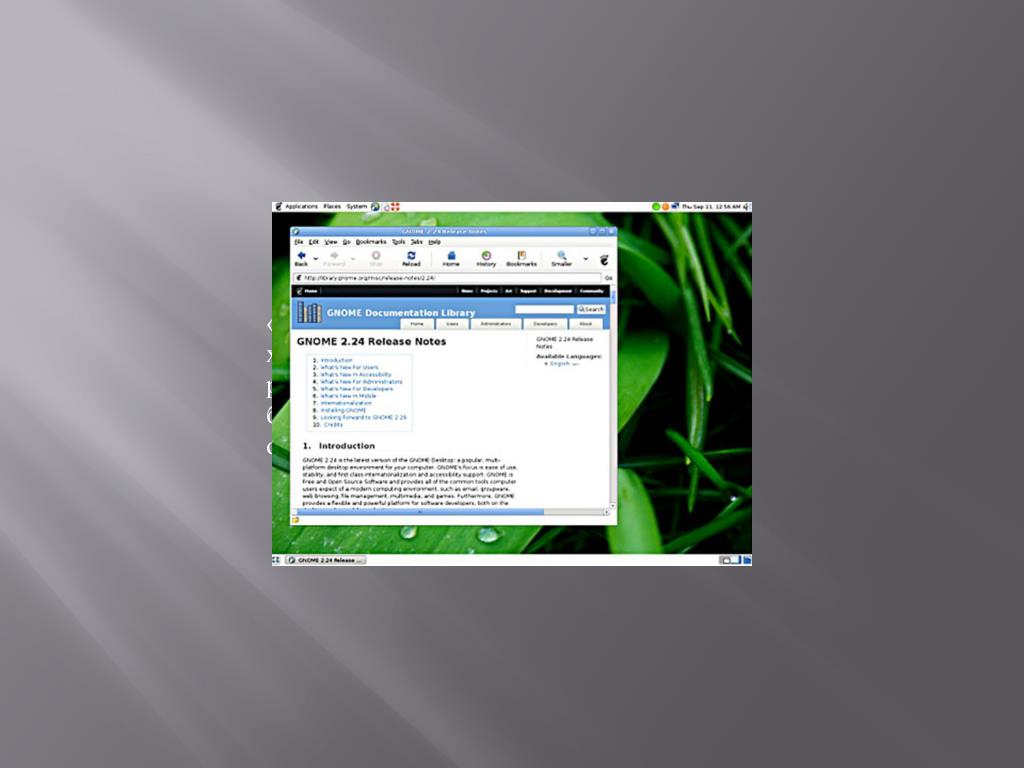Go to the Home page via toolbar
The height and width of the screenshot is (768, 1024).
[x=451, y=257]
